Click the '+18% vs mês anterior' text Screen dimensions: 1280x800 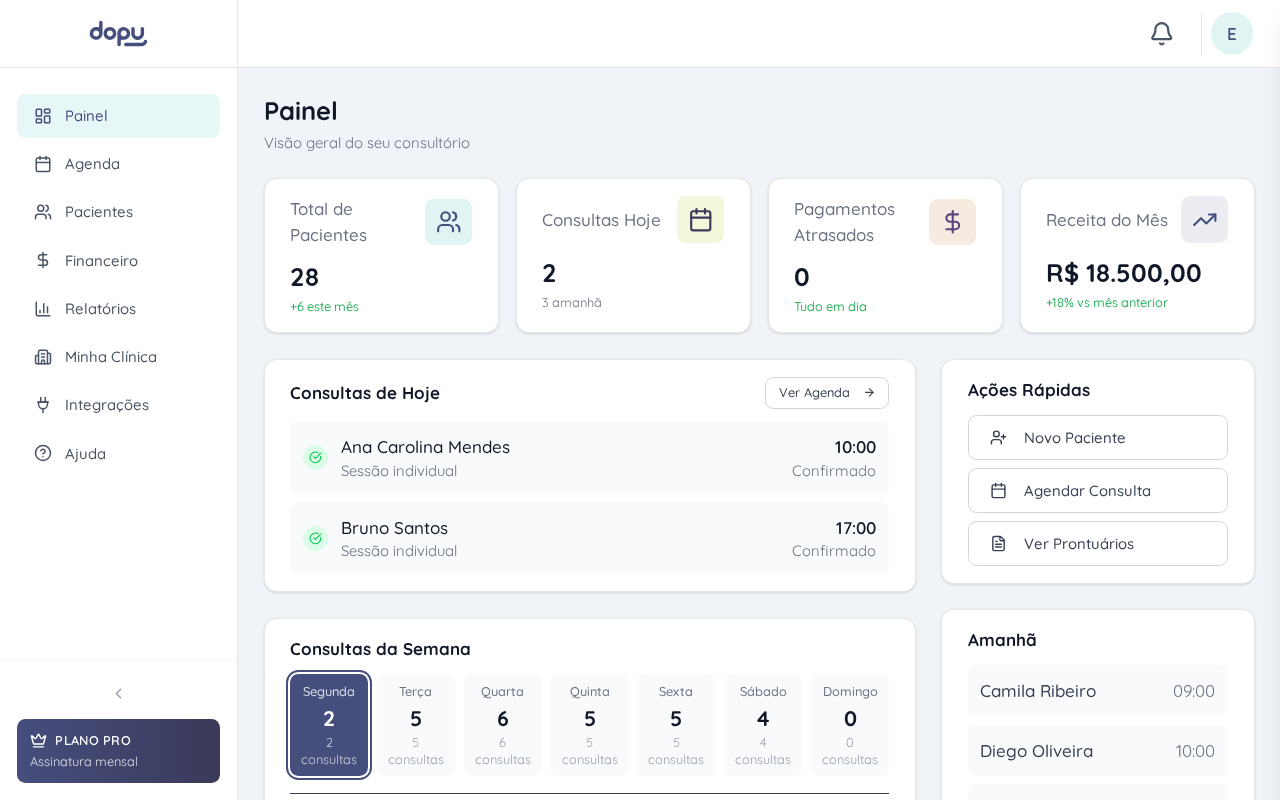(x=1107, y=303)
